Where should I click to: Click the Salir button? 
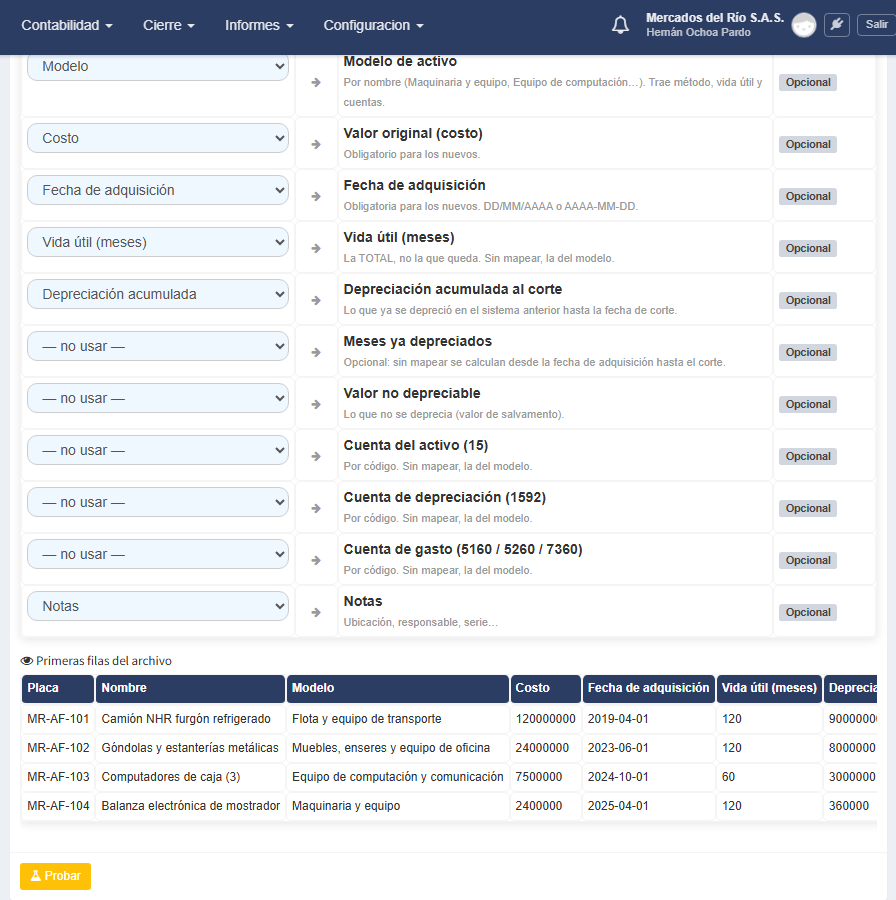click(x=876, y=25)
